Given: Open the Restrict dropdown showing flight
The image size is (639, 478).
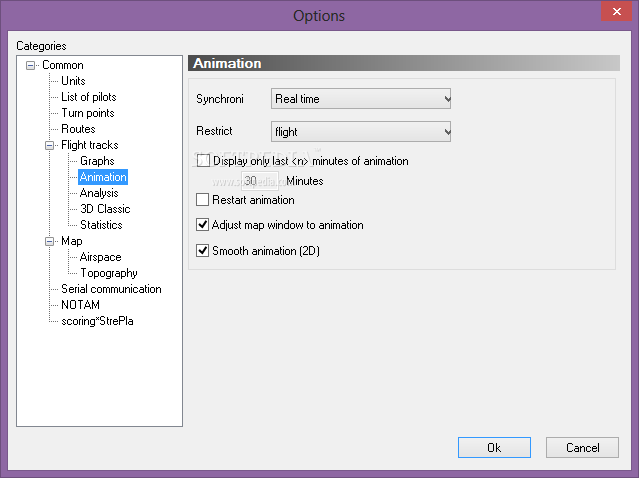Looking at the screenshot, I should pos(361,132).
